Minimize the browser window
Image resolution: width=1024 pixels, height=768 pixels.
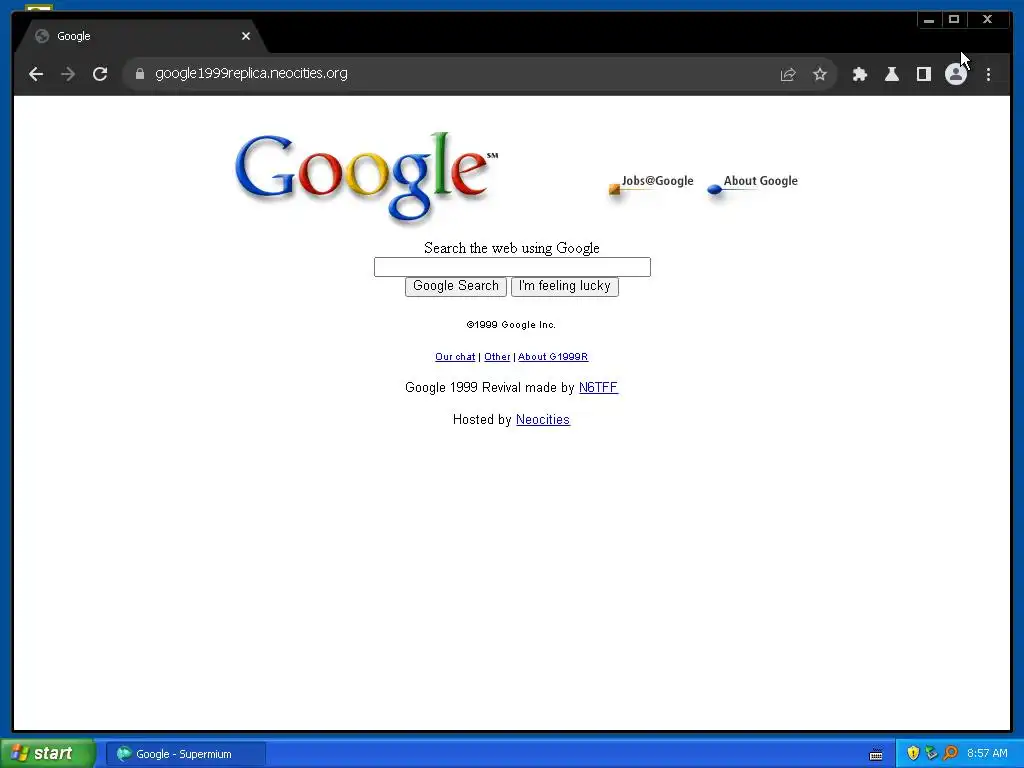(x=929, y=20)
